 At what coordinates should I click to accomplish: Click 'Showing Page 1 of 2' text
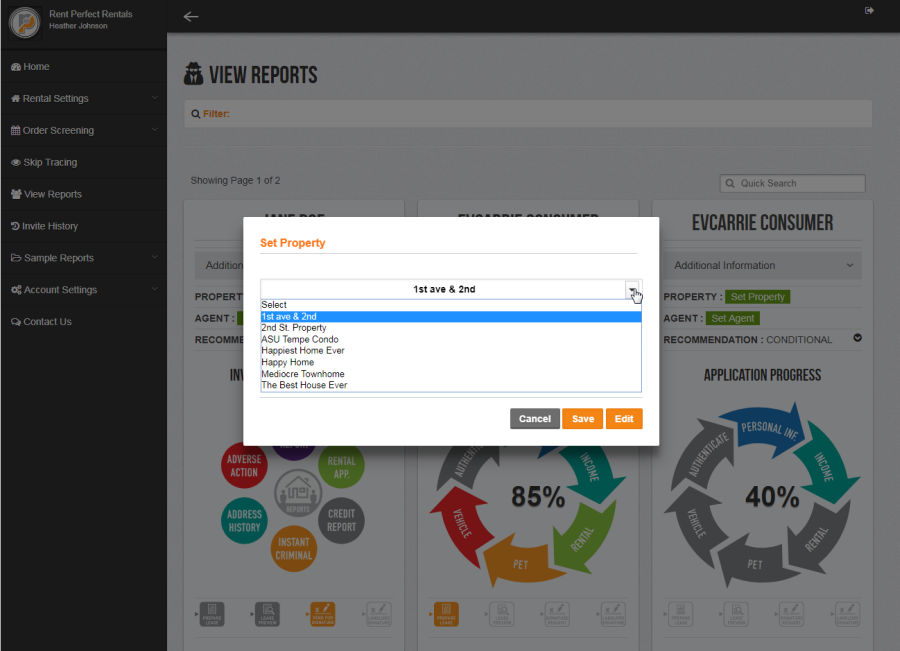pyautogui.click(x=235, y=180)
